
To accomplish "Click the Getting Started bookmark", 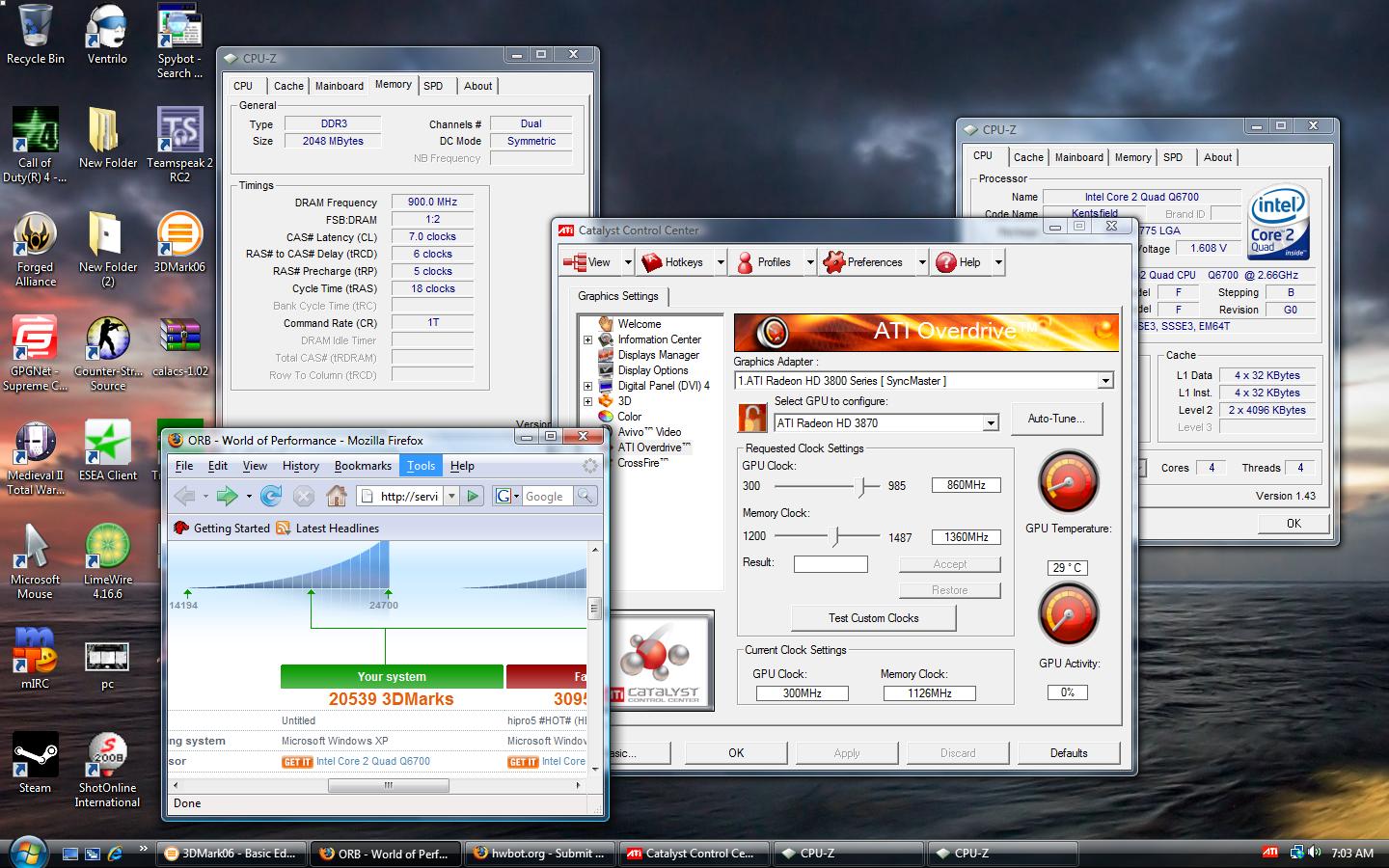I will pyautogui.click(x=223, y=528).
